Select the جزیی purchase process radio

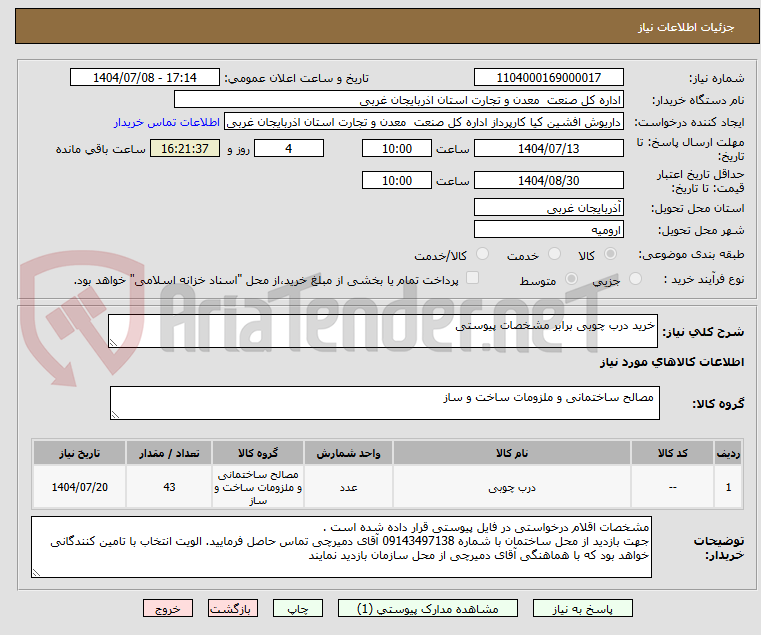click(x=635, y=279)
